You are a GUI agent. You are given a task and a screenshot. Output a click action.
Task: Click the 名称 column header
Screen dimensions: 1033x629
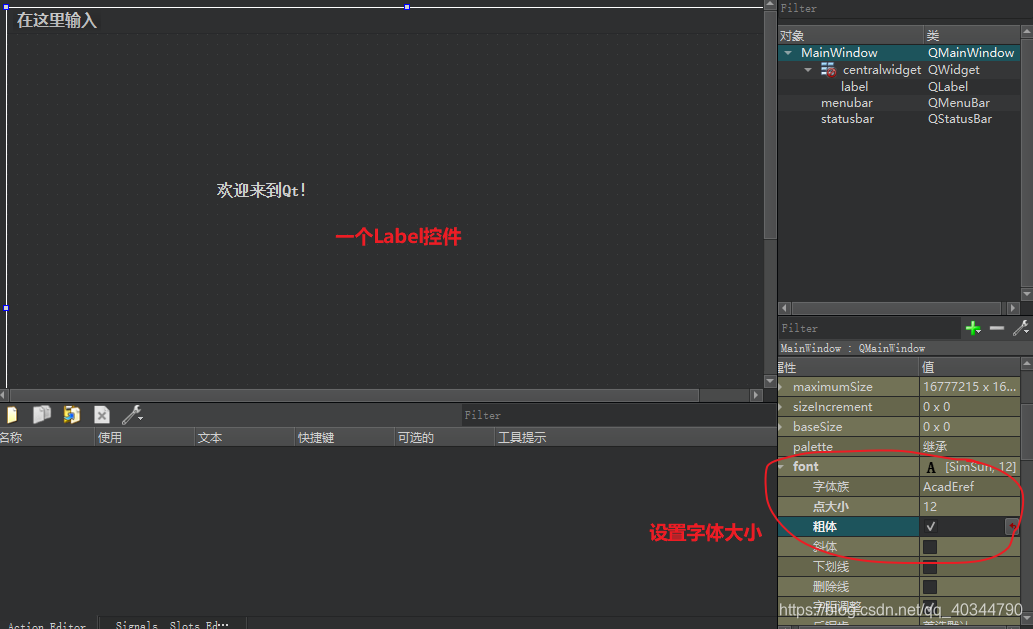click(x=46, y=437)
